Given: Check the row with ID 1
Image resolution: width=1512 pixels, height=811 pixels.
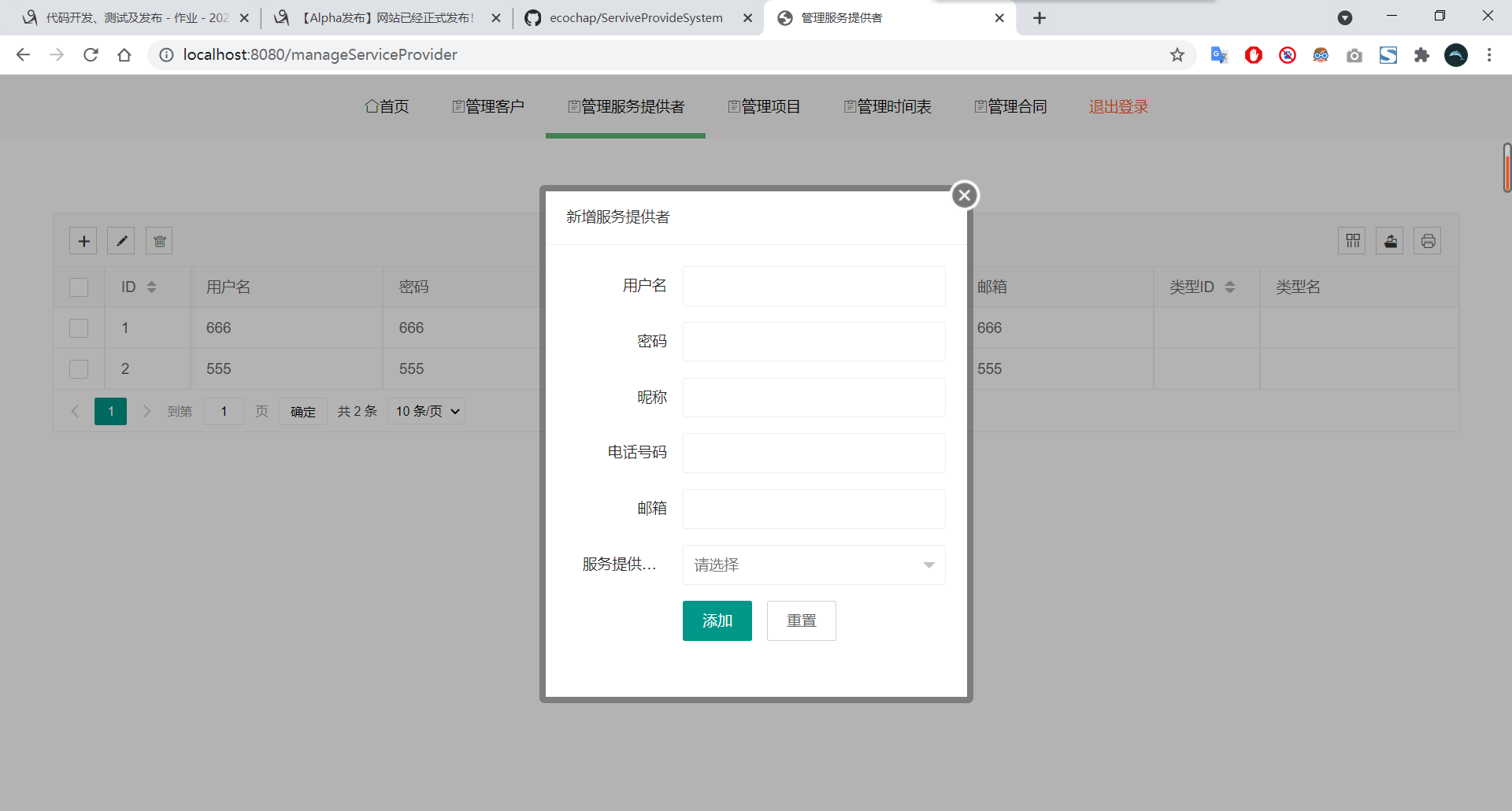Looking at the screenshot, I should click(x=79, y=328).
